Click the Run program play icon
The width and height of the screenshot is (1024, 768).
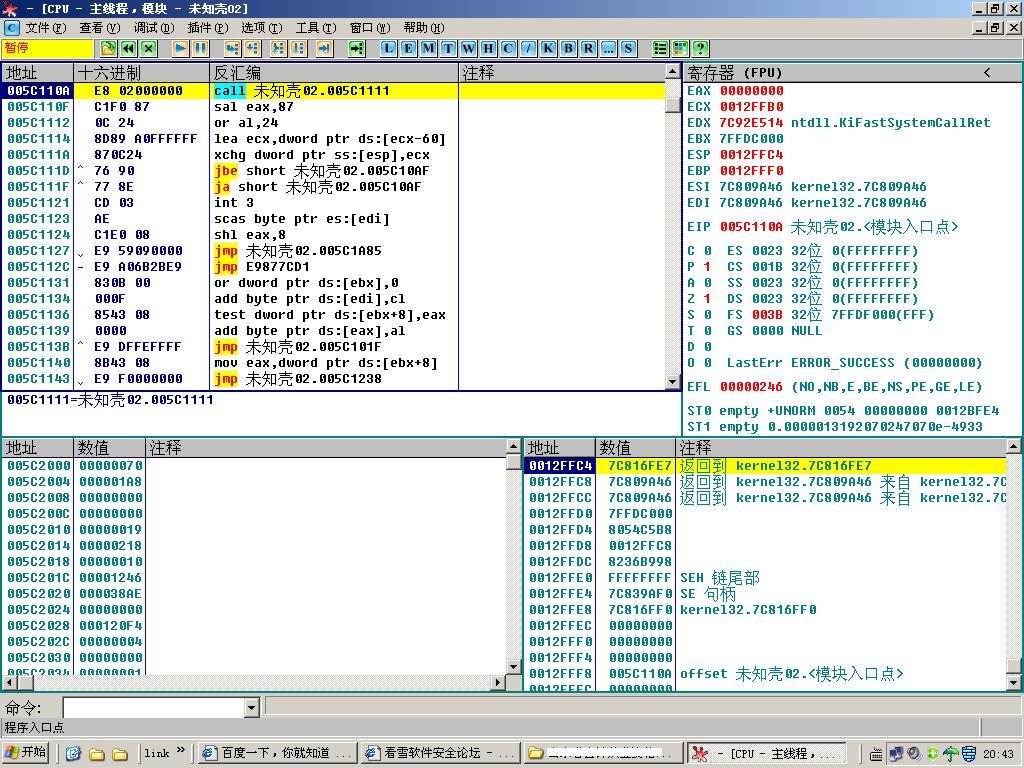pyautogui.click(x=180, y=48)
